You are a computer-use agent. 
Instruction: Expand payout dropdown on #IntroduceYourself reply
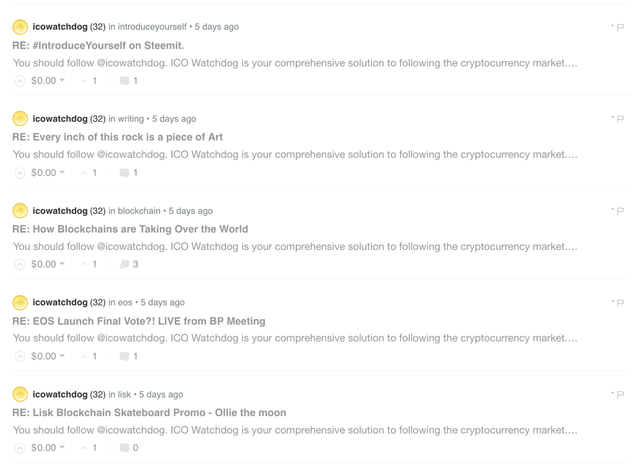coord(62,81)
